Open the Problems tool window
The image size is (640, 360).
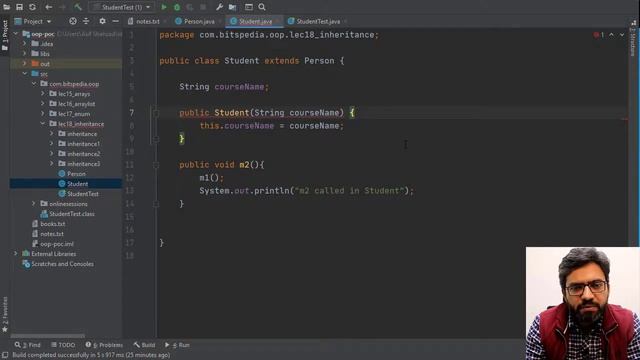tap(104, 345)
